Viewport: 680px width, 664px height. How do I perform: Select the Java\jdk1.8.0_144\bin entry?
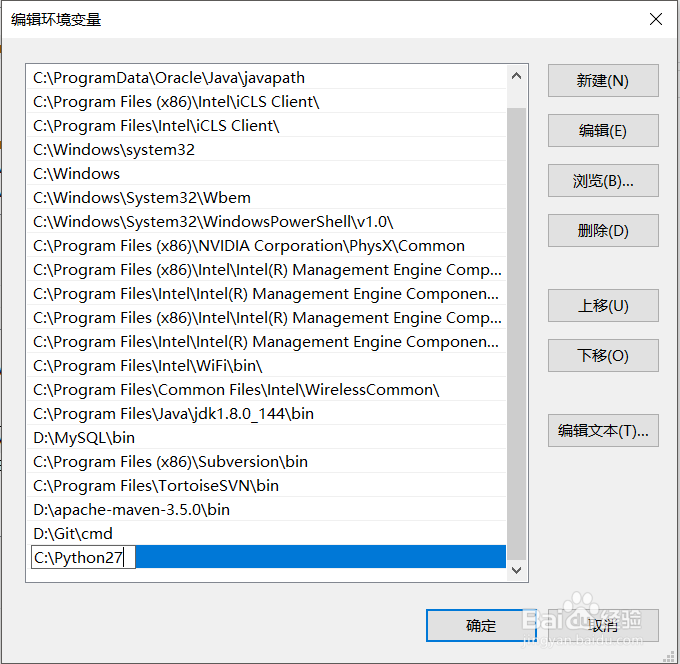point(266,413)
